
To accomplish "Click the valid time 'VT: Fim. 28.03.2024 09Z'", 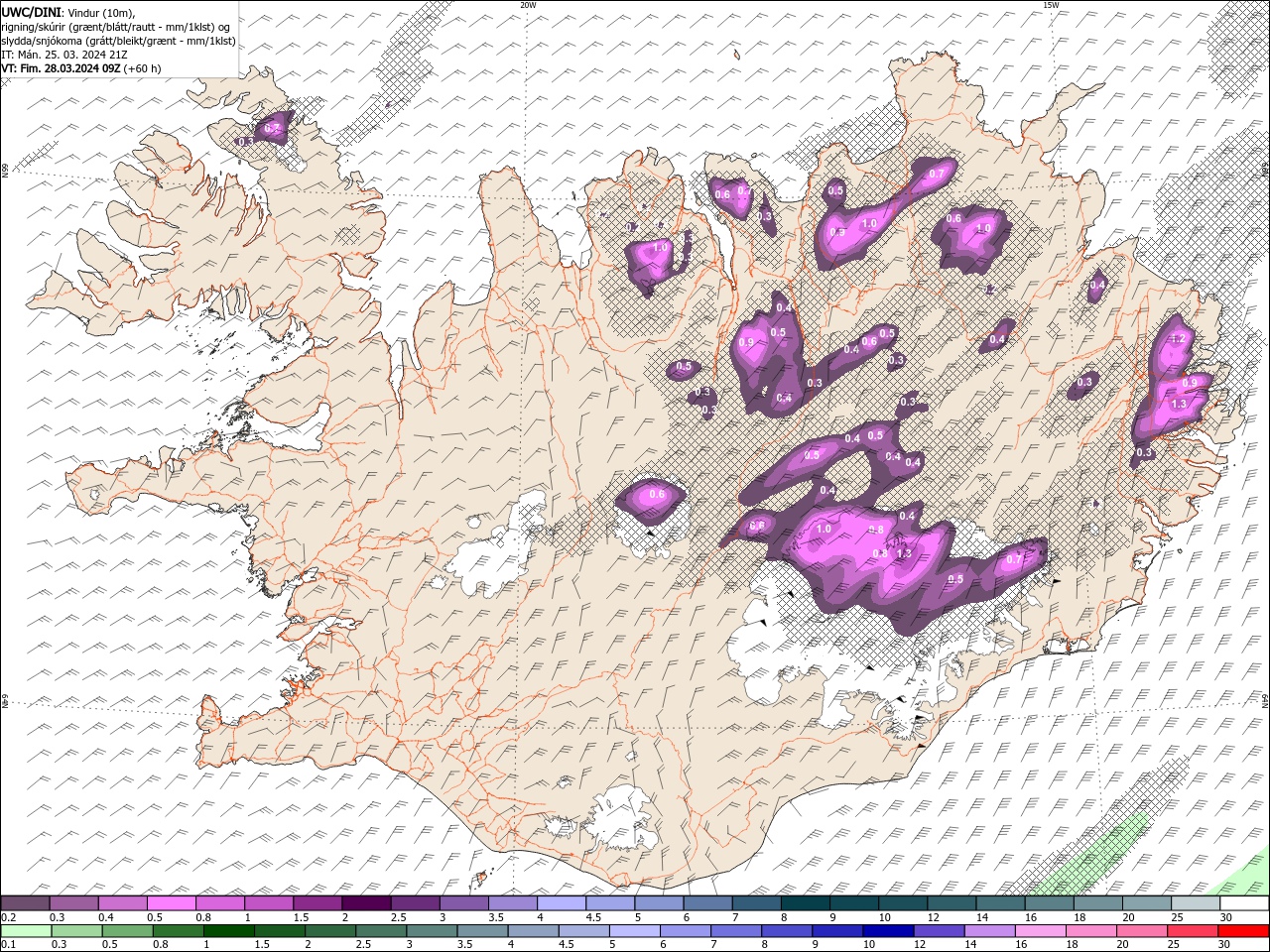I will 61,68.
